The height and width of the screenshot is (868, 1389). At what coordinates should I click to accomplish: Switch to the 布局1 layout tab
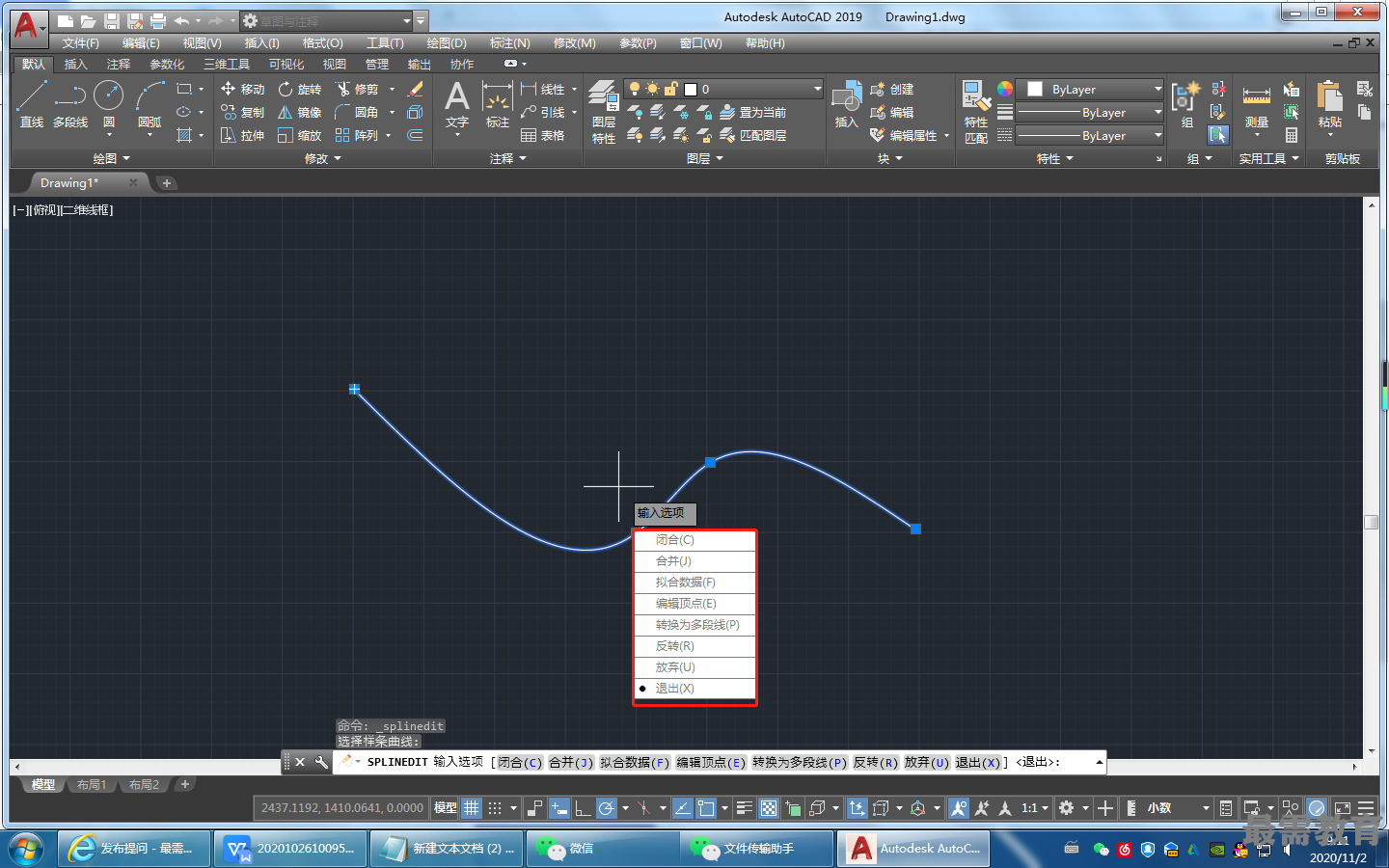point(92,785)
